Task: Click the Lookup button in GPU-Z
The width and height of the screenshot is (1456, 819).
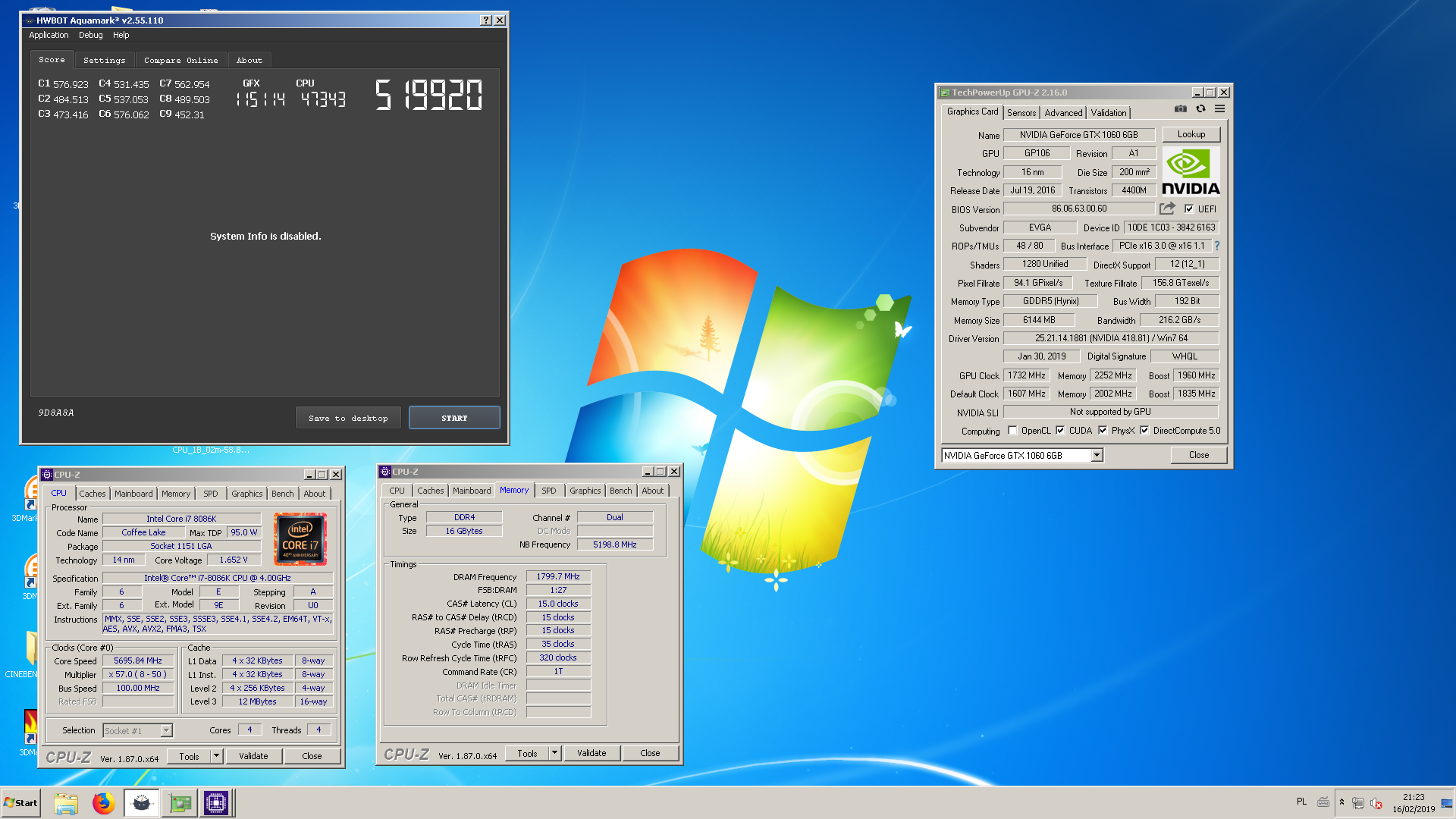Action: 1191,134
